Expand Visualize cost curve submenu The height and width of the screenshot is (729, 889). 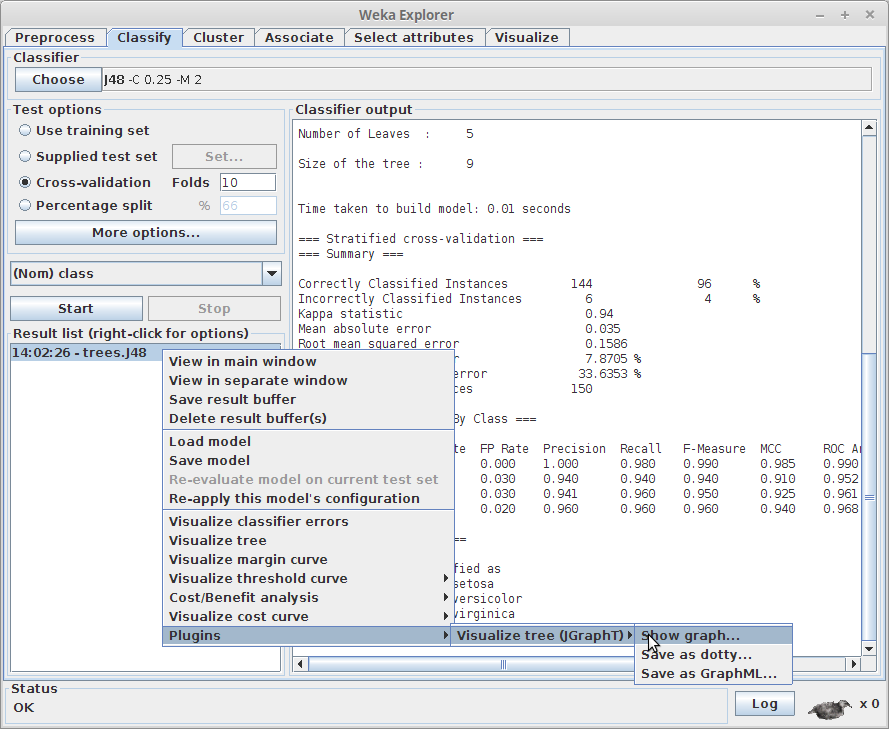(x=308, y=616)
